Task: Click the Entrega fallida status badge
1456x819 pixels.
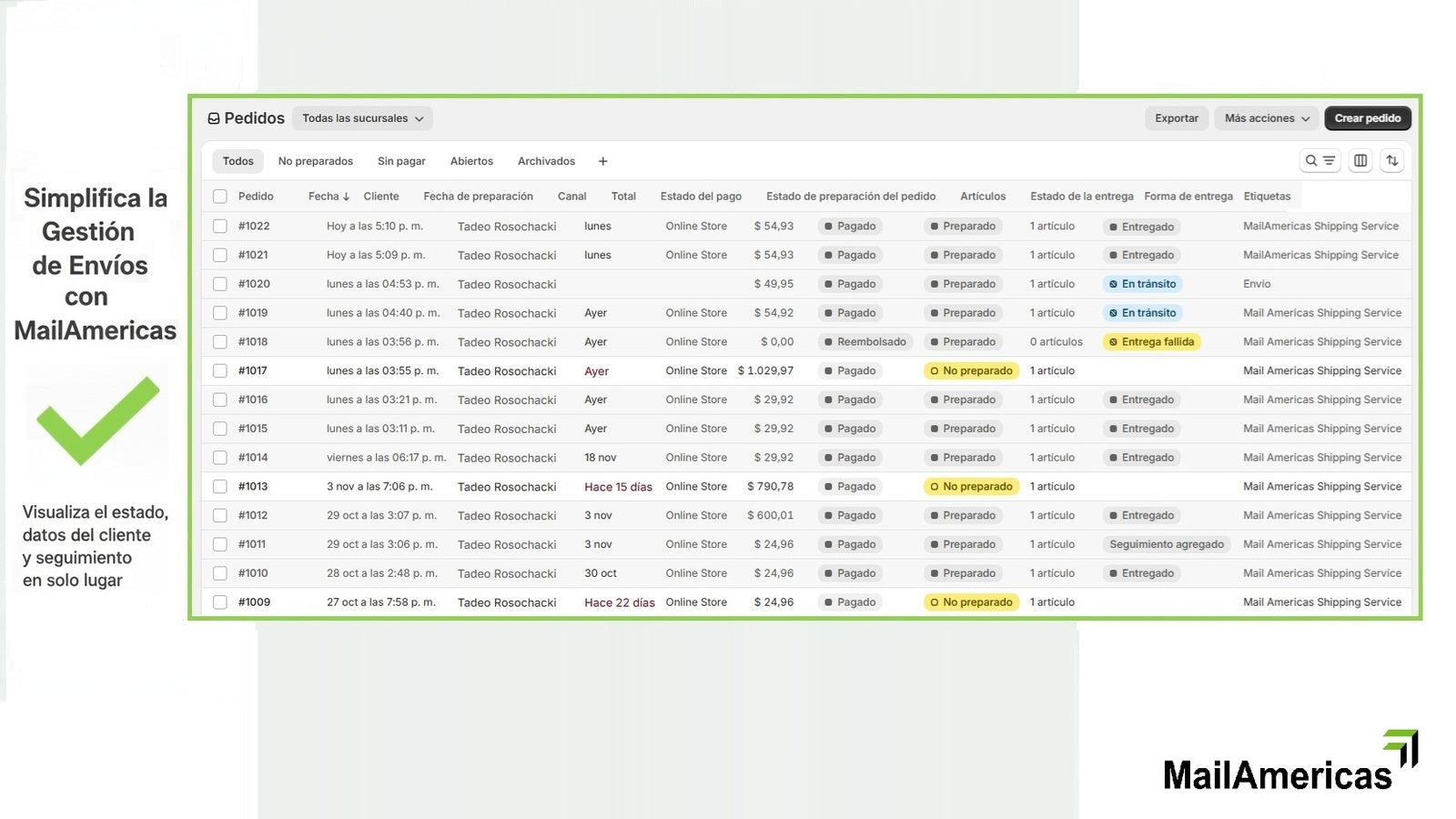Action: [x=1151, y=342]
